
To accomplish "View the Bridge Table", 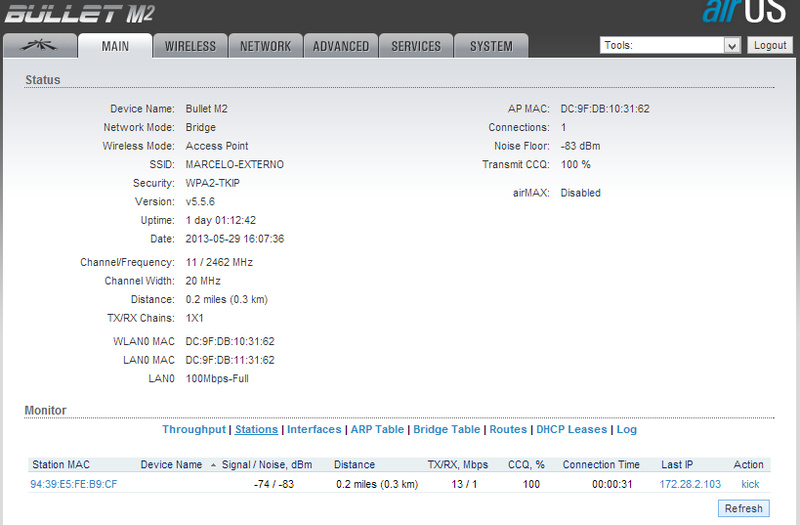I will coord(446,430).
